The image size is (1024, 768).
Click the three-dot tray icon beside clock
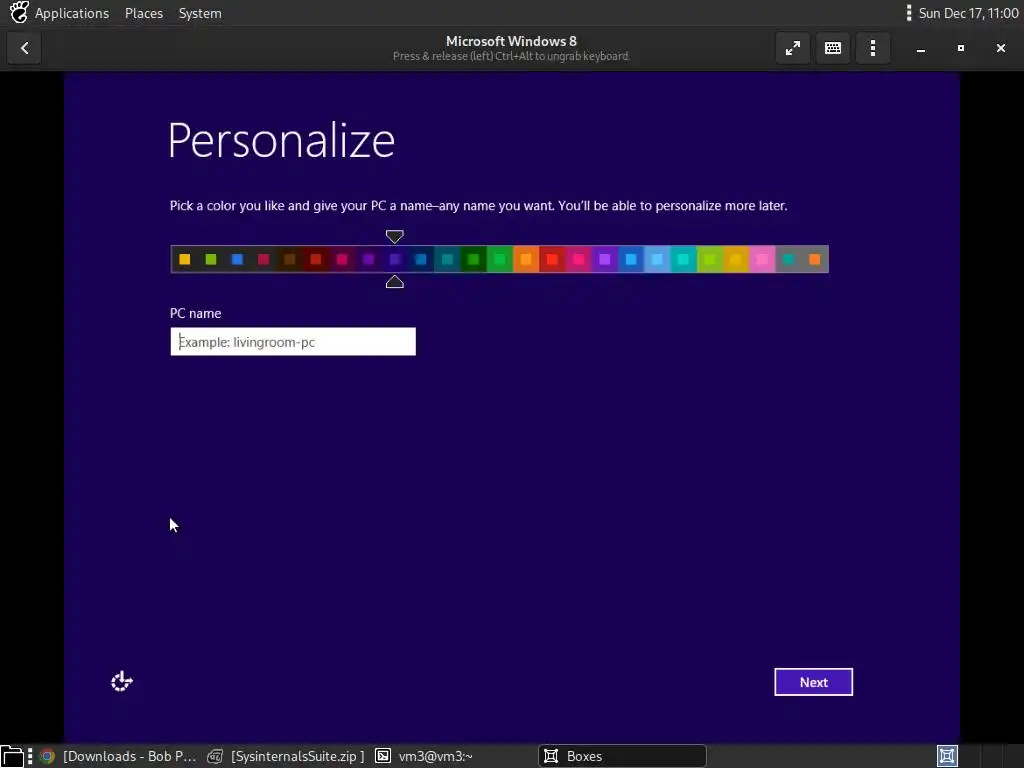point(908,13)
